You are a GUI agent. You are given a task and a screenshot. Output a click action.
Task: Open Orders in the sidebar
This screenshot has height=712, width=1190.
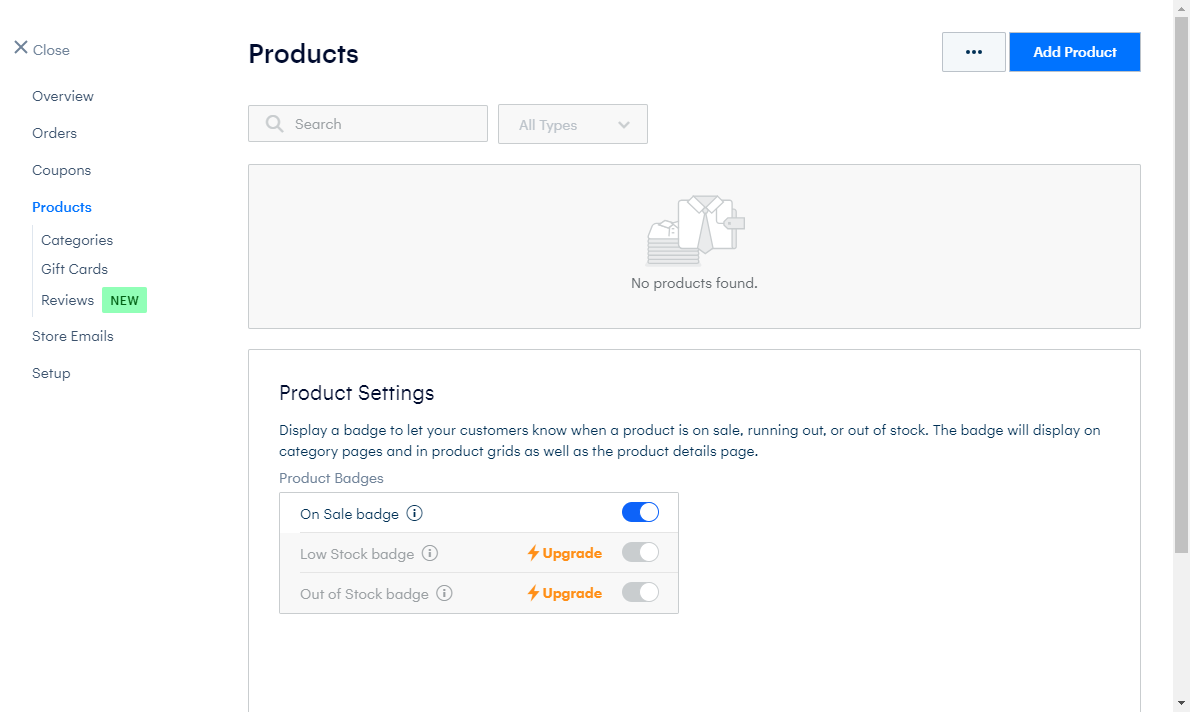(x=55, y=133)
